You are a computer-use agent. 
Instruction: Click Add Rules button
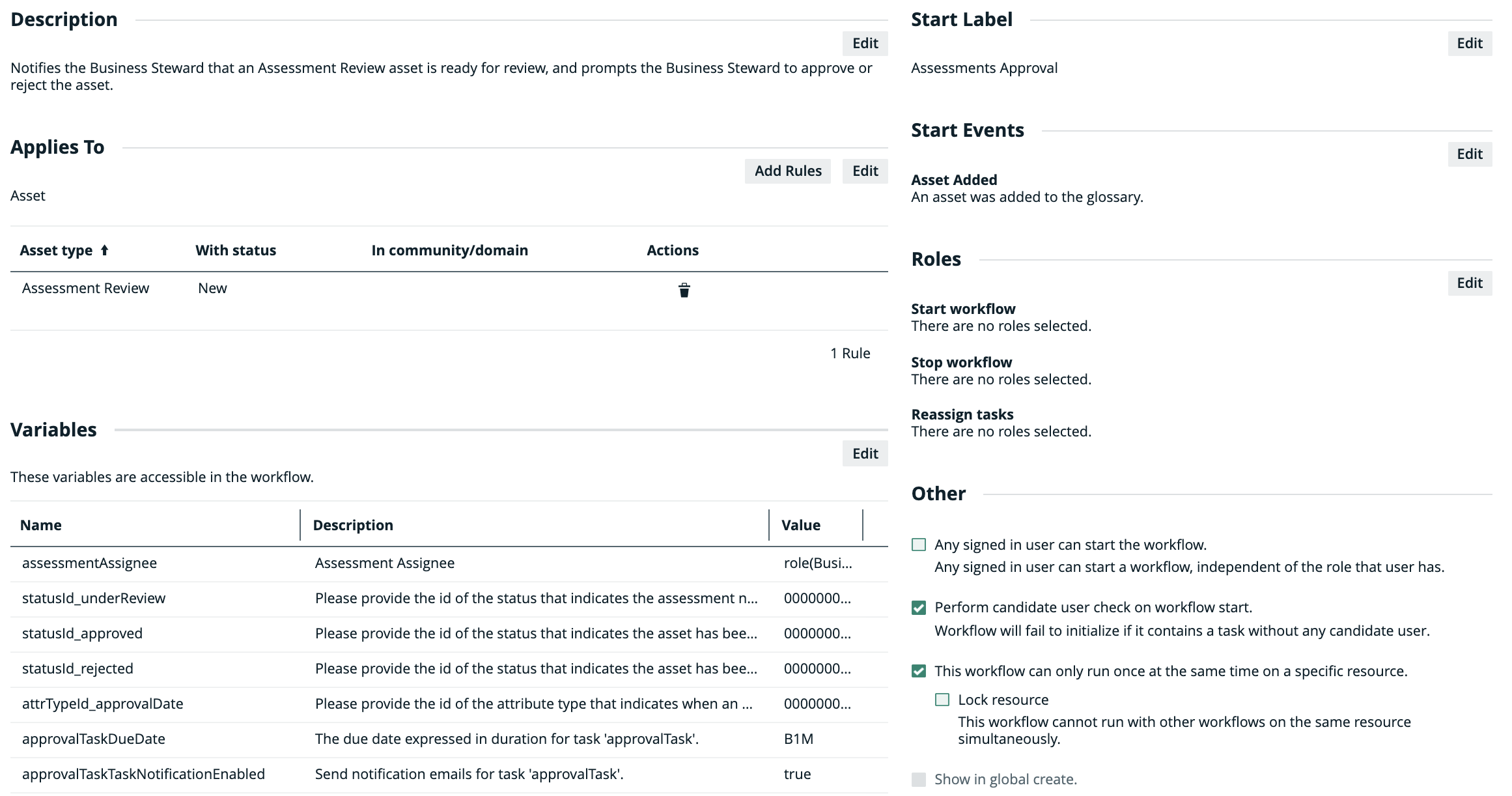[x=787, y=171]
